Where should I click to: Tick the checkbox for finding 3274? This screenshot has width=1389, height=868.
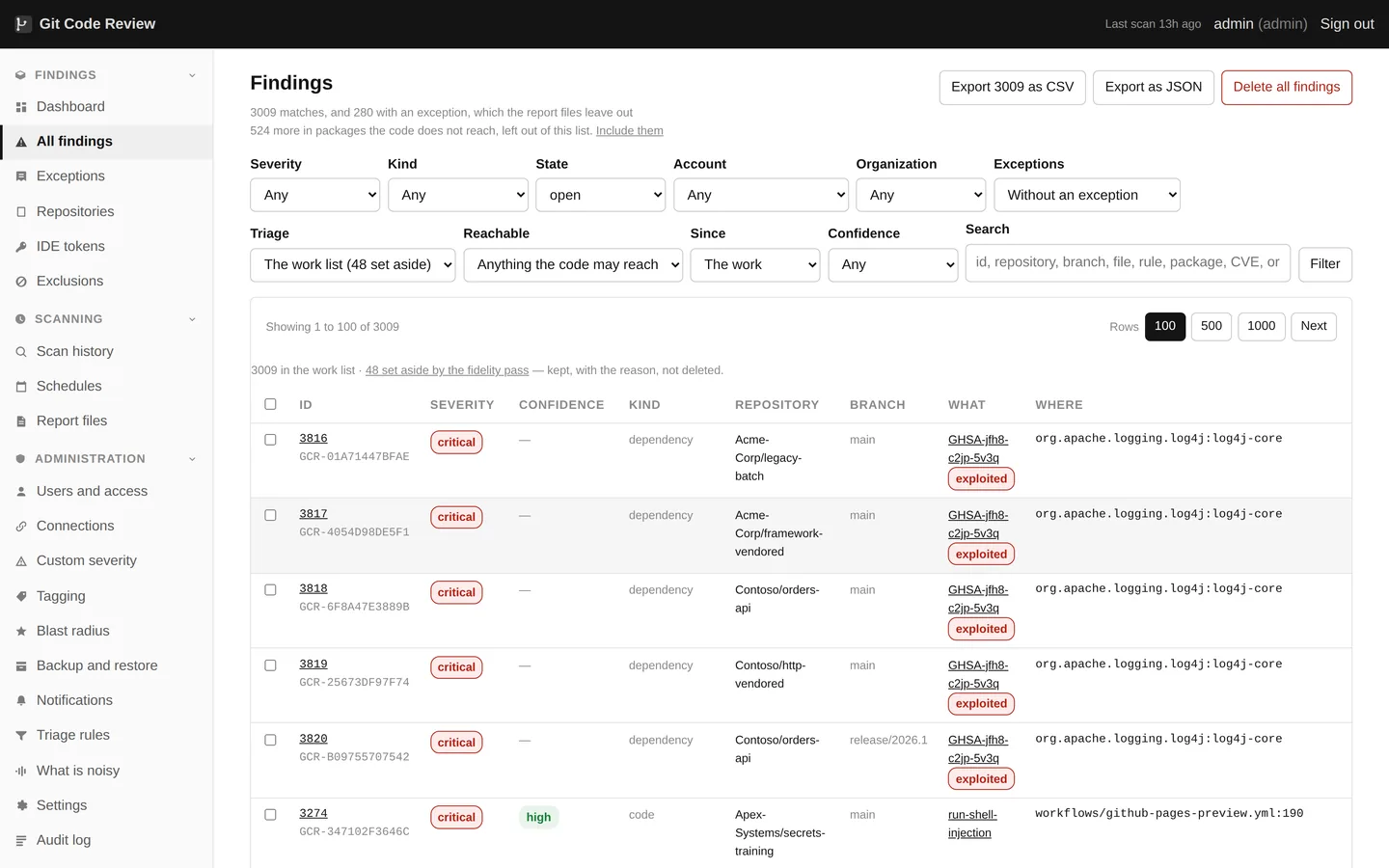pyautogui.click(x=270, y=815)
